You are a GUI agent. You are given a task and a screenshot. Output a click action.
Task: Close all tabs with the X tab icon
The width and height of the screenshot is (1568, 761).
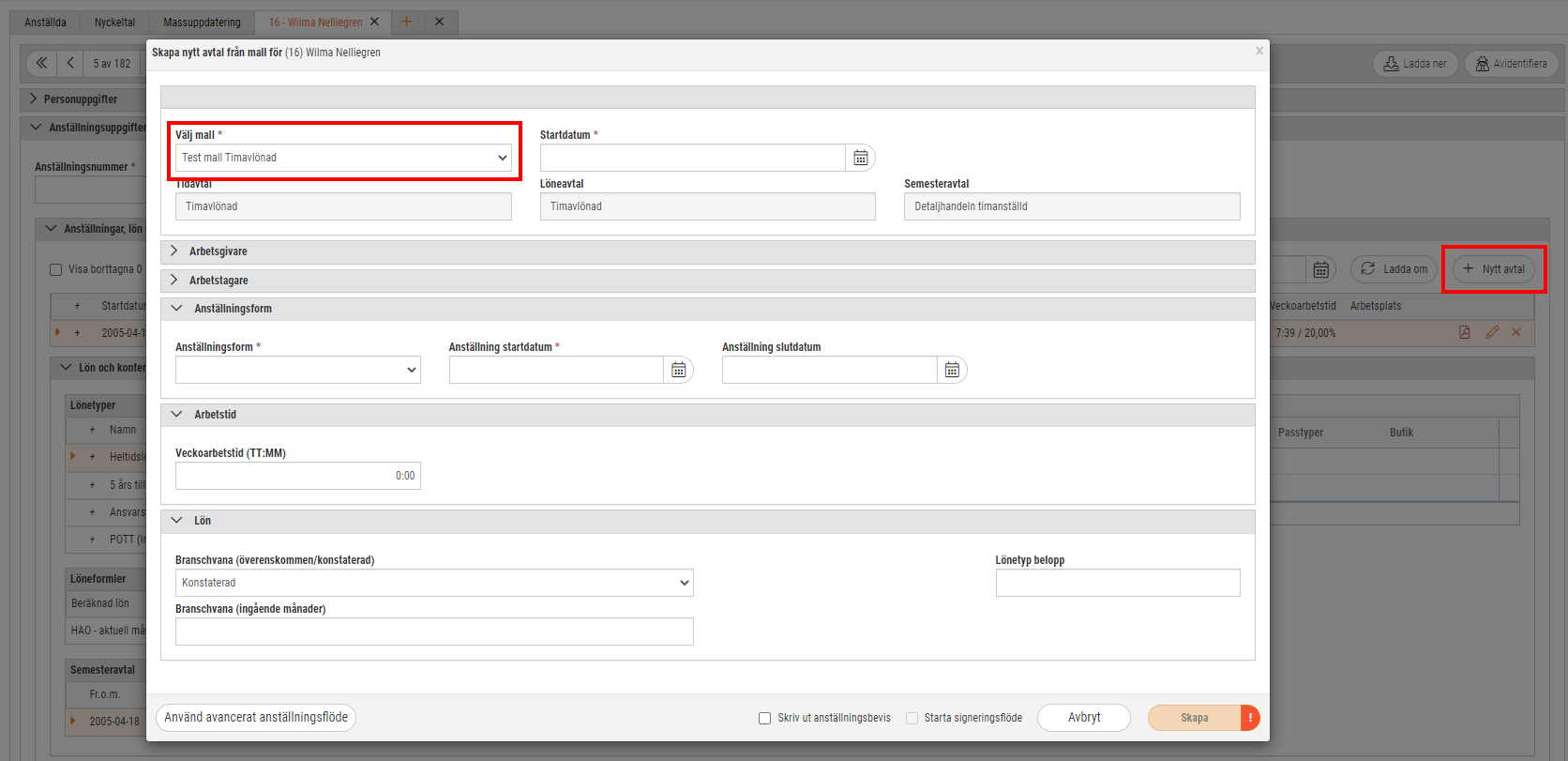tap(439, 22)
